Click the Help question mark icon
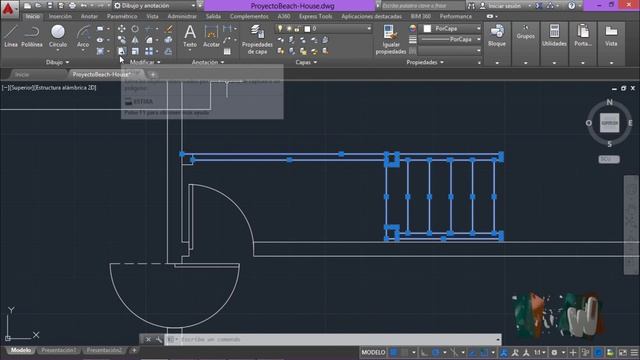Screen dimensions: 640x360 click(571, 6)
